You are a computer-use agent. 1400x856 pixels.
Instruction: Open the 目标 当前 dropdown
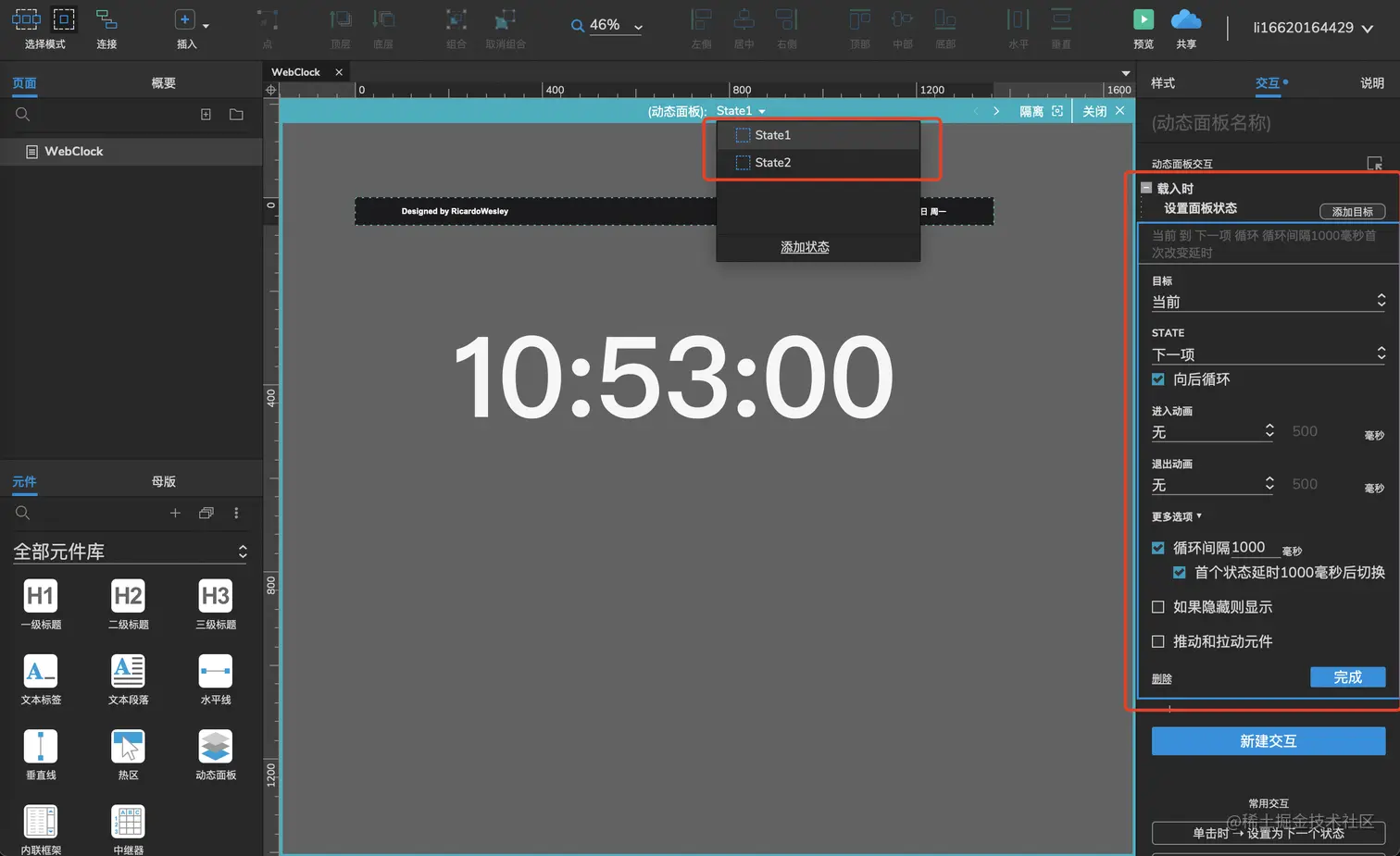pyautogui.click(x=1269, y=302)
